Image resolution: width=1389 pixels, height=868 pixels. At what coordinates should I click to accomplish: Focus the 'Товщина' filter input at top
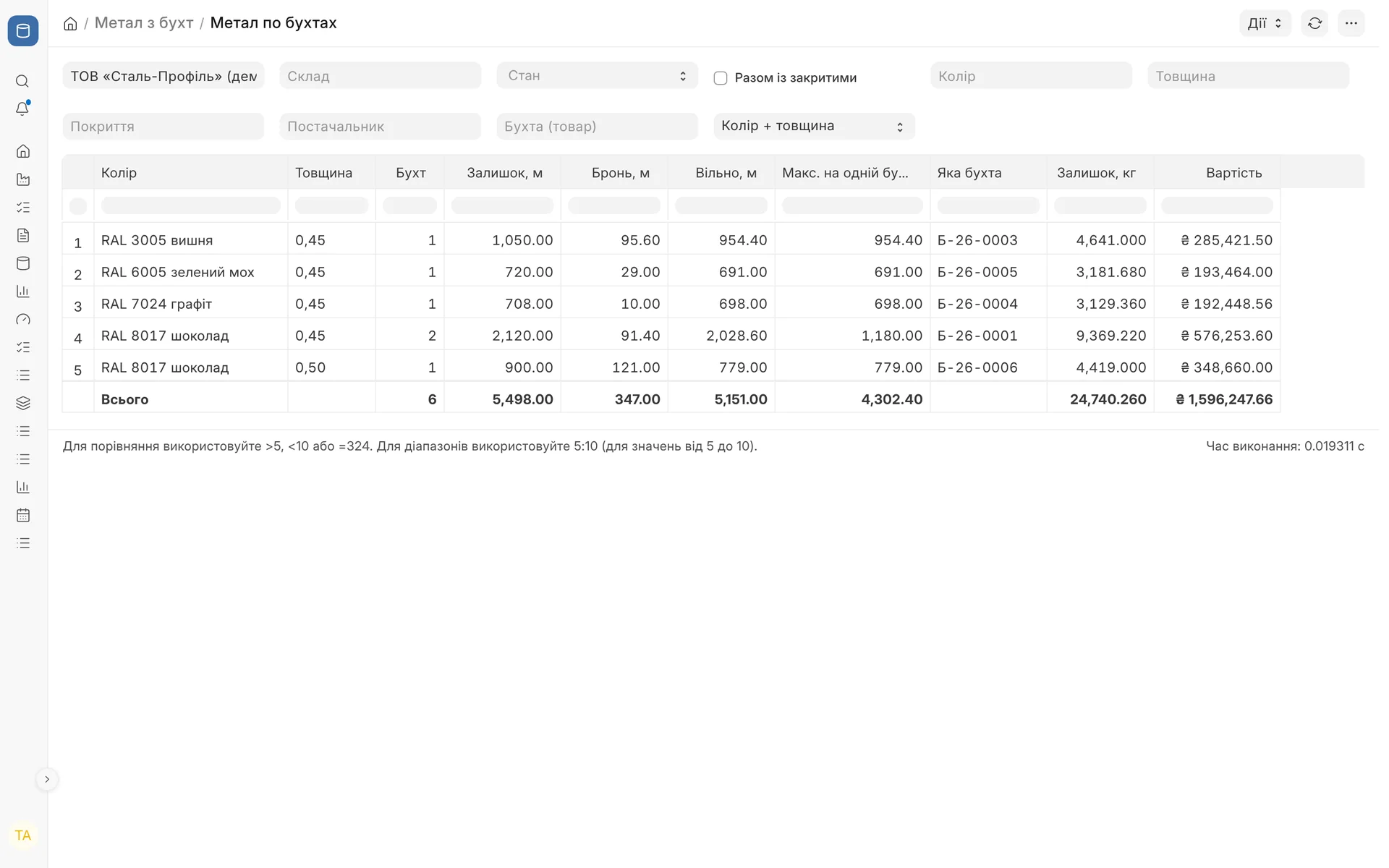[x=1248, y=76]
